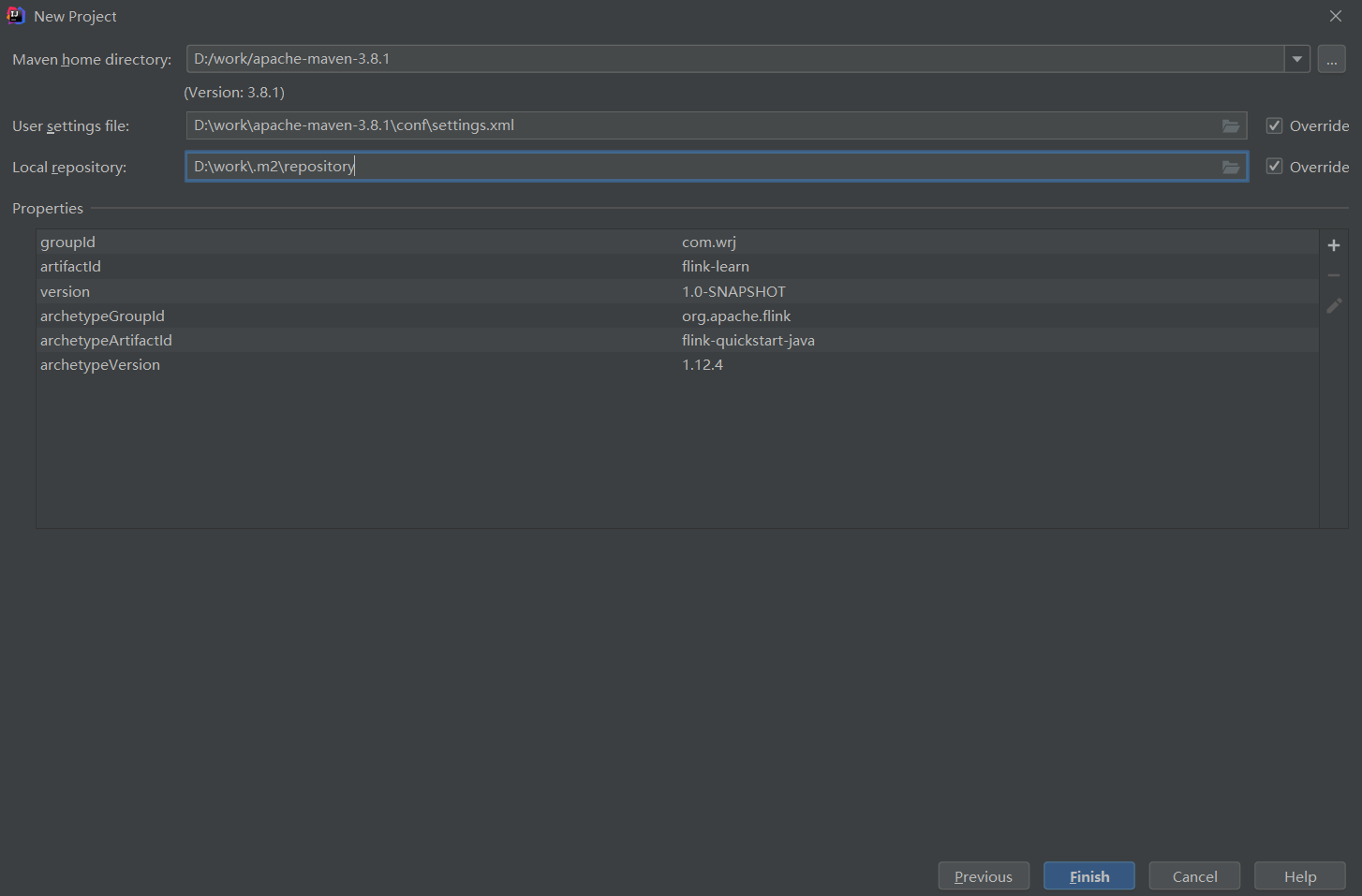
Task: Click flink-learn value cell
Action: pos(716,266)
